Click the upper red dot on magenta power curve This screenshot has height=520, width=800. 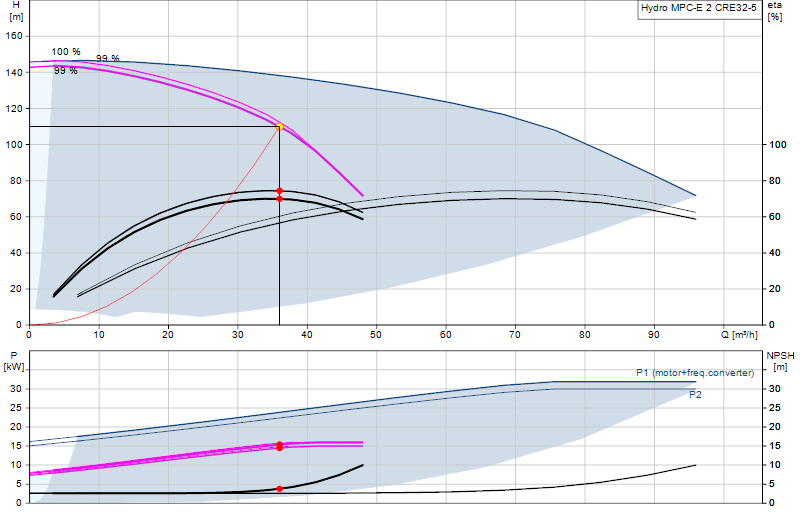click(x=280, y=444)
